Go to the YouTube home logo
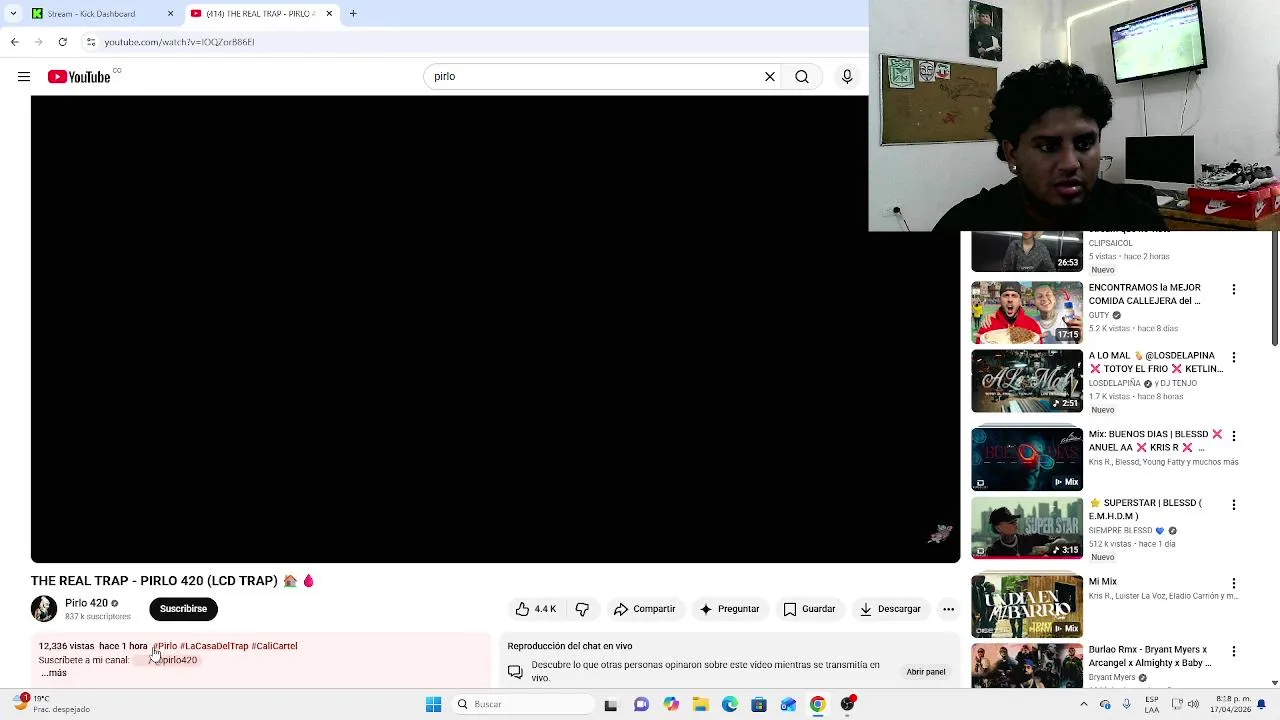 79,77
